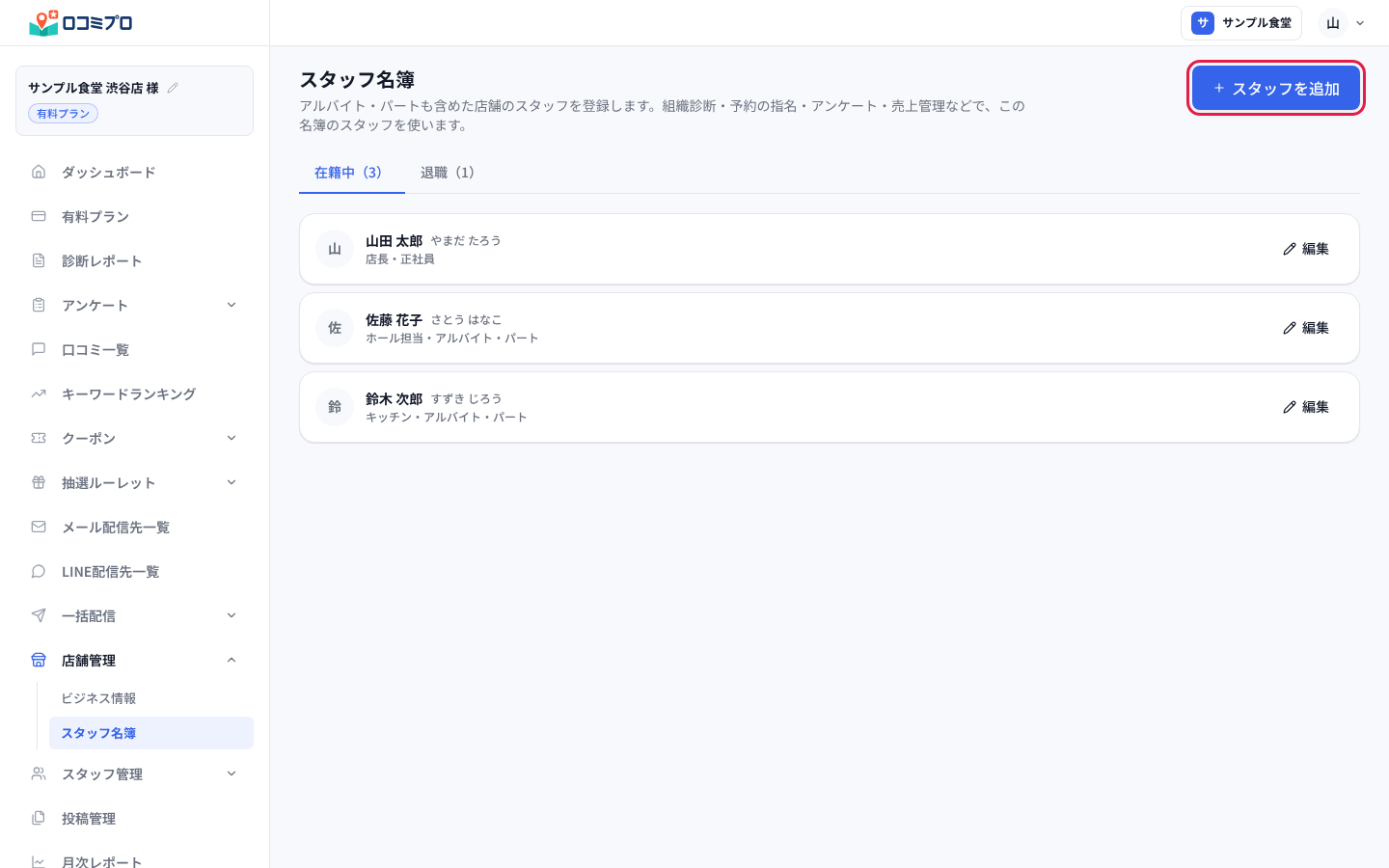Expand the アンケート sidebar menu

pyautogui.click(x=134, y=306)
